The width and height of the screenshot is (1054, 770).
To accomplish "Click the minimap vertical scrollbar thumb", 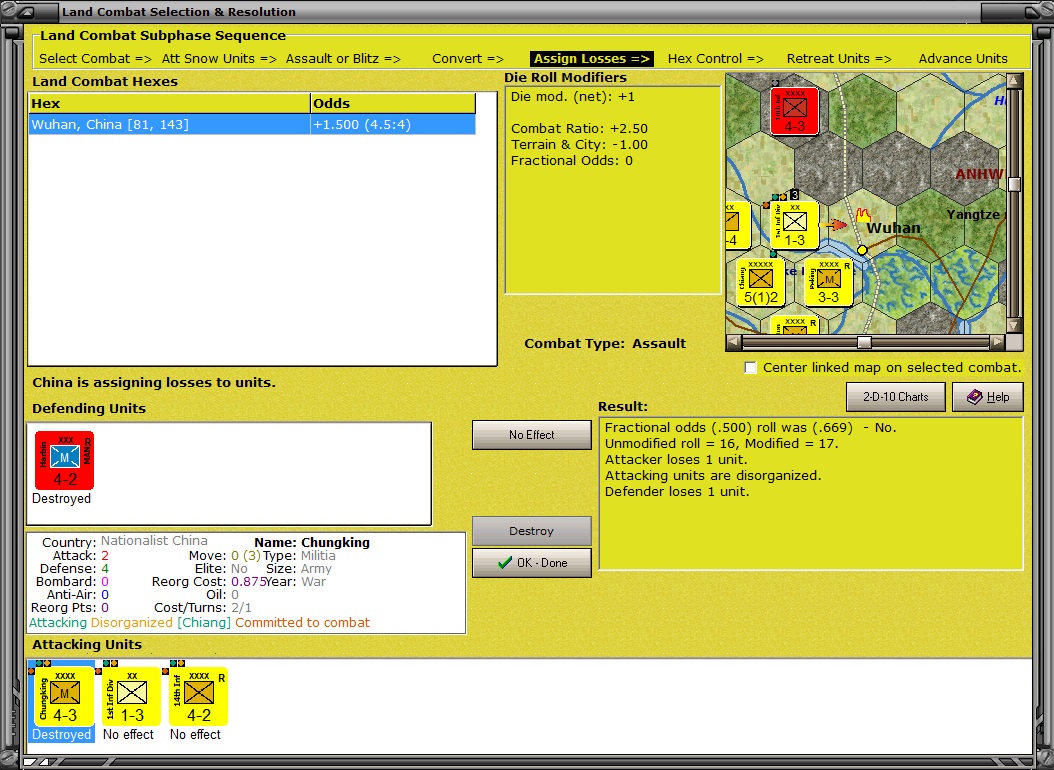I will (1014, 184).
